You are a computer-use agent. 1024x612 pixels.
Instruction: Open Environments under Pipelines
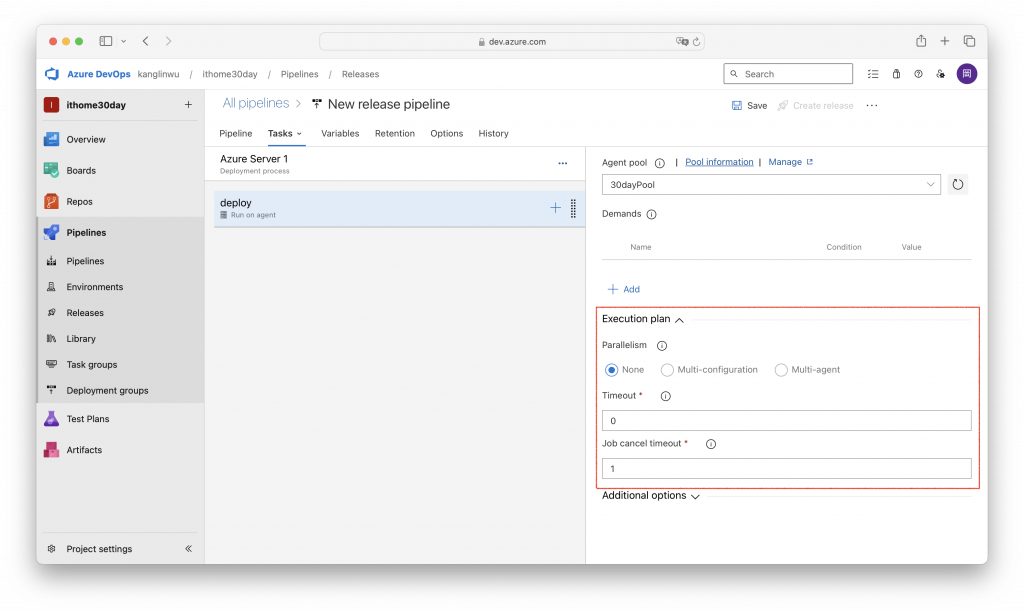[x=94, y=287]
